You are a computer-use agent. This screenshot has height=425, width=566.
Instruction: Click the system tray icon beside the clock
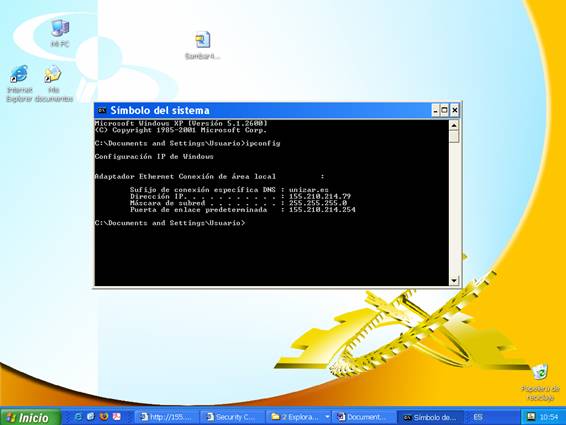[531, 417]
